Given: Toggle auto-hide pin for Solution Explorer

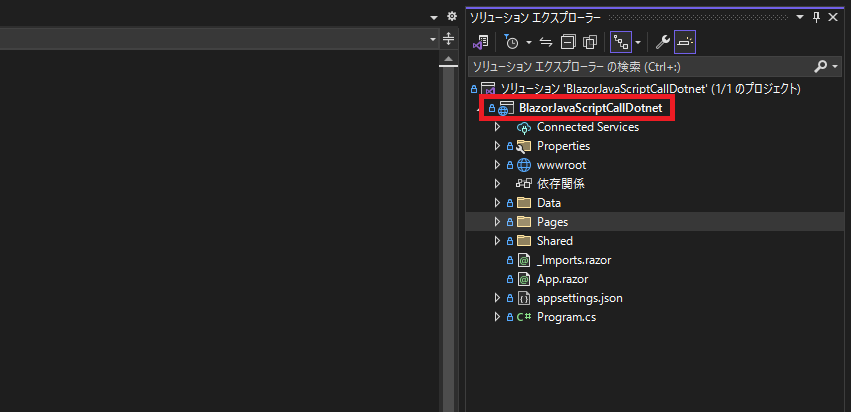Looking at the screenshot, I should (x=817, y=18).
